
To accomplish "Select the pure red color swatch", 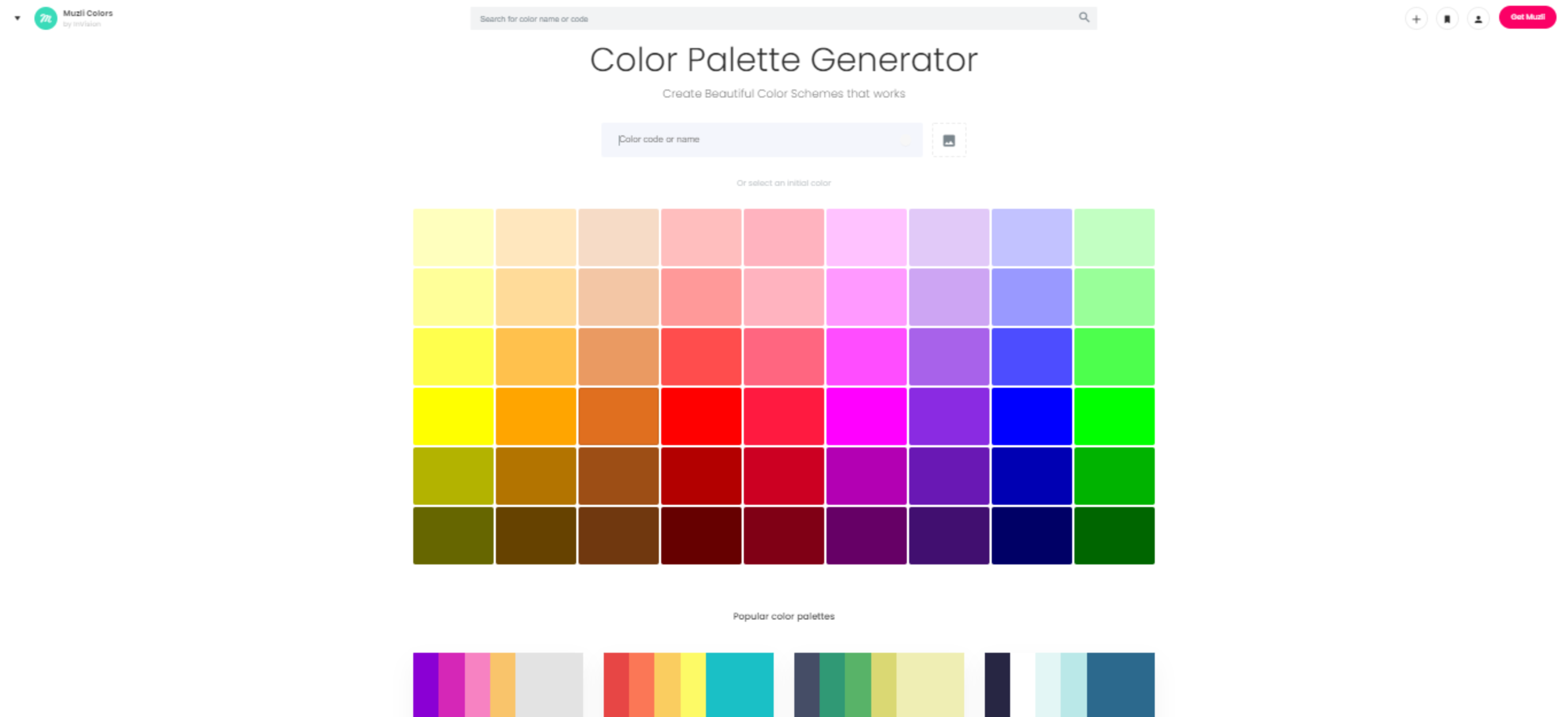I will click(701, 416).
